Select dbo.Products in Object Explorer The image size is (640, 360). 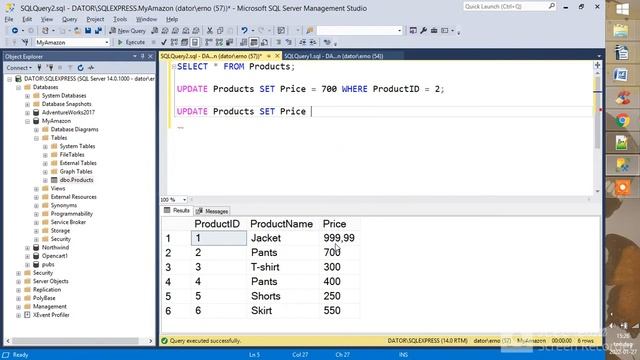(x=76, y=180)
